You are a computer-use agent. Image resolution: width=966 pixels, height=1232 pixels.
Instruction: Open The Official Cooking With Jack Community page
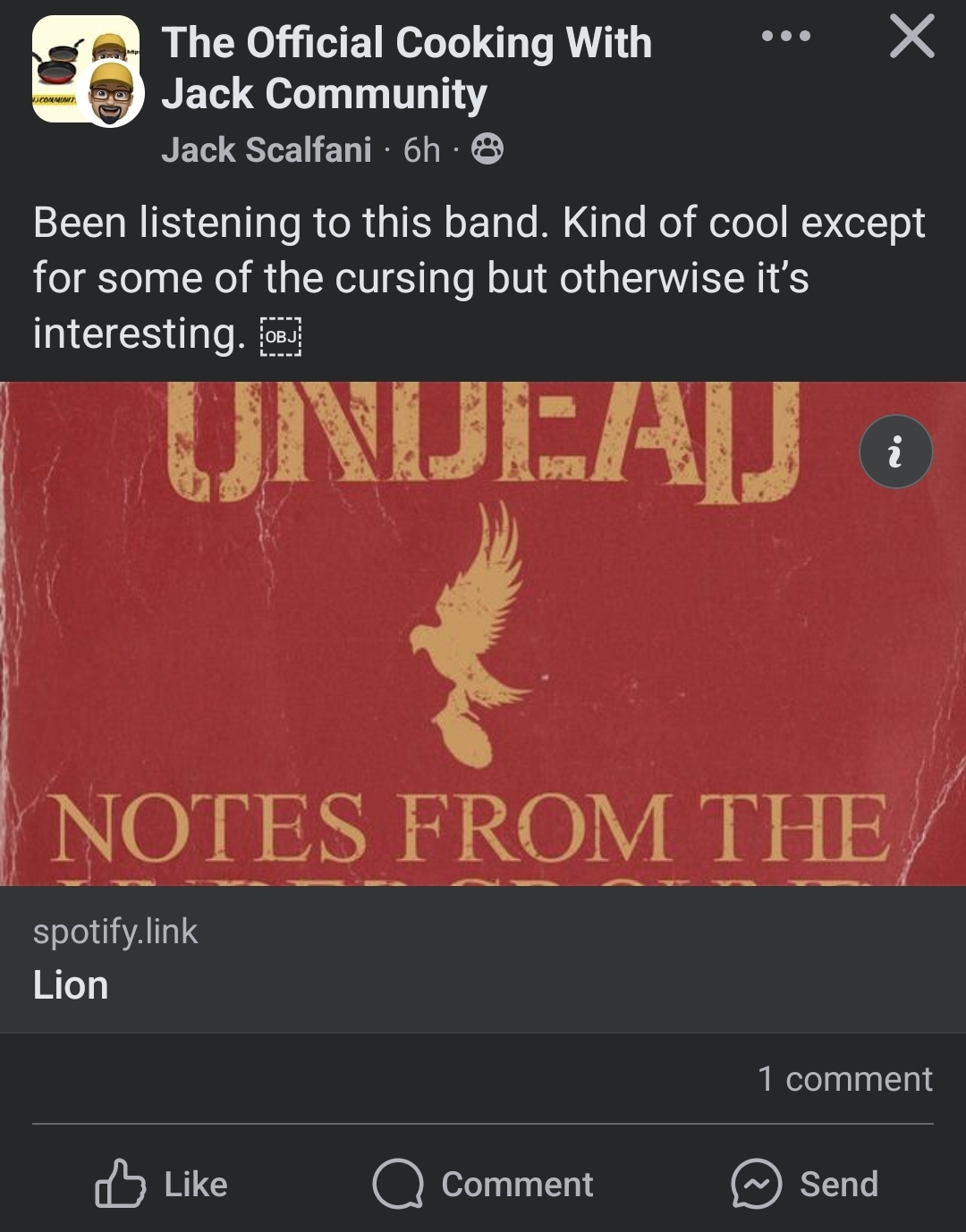point(407,68)
